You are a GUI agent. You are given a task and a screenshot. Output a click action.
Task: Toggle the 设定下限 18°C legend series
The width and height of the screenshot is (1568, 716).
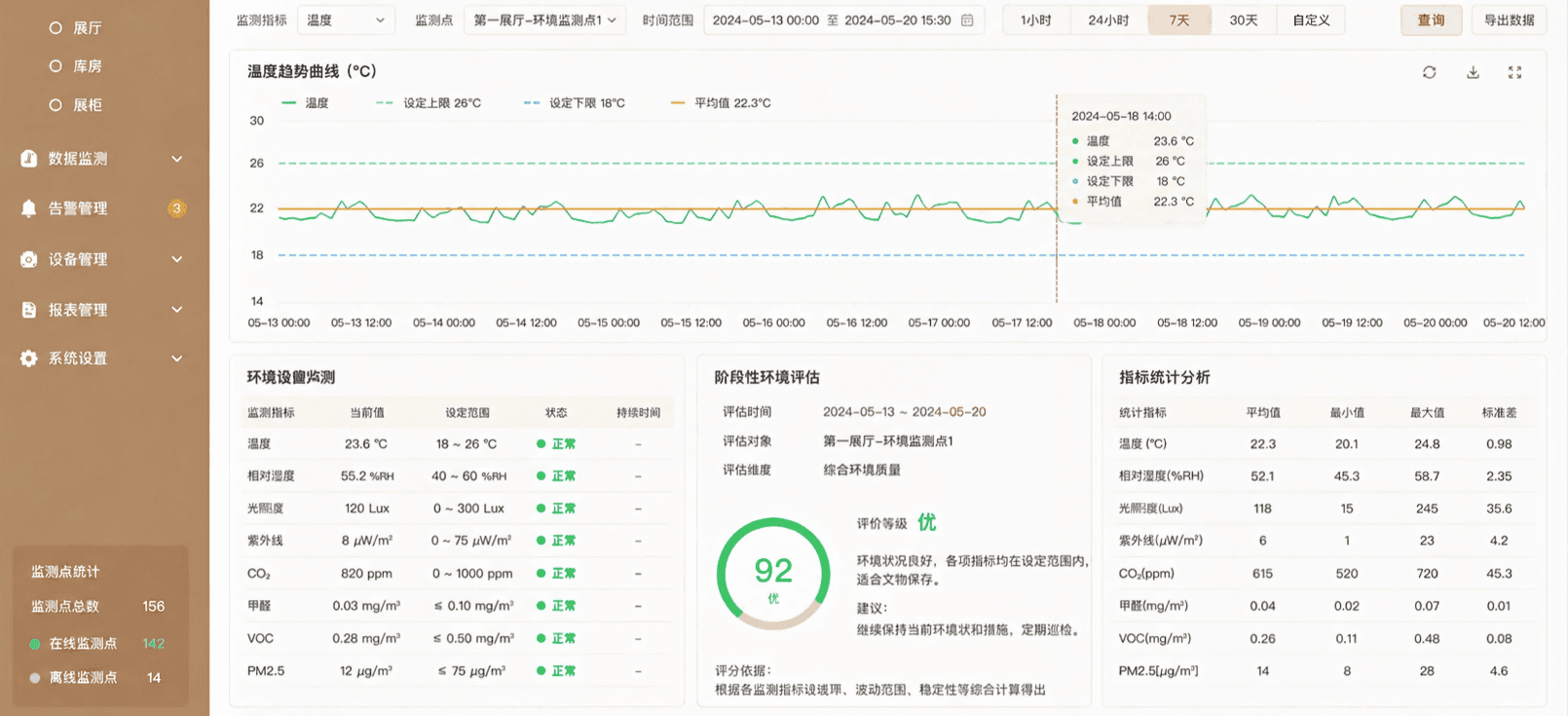tap(575, 103)
